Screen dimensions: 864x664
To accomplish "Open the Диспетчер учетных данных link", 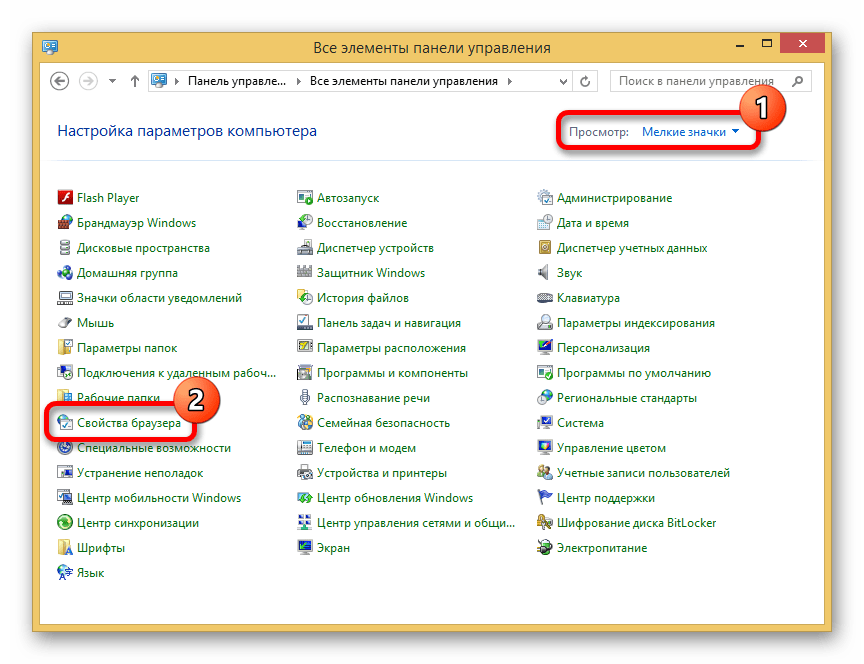I will click(x=632, y=247).
